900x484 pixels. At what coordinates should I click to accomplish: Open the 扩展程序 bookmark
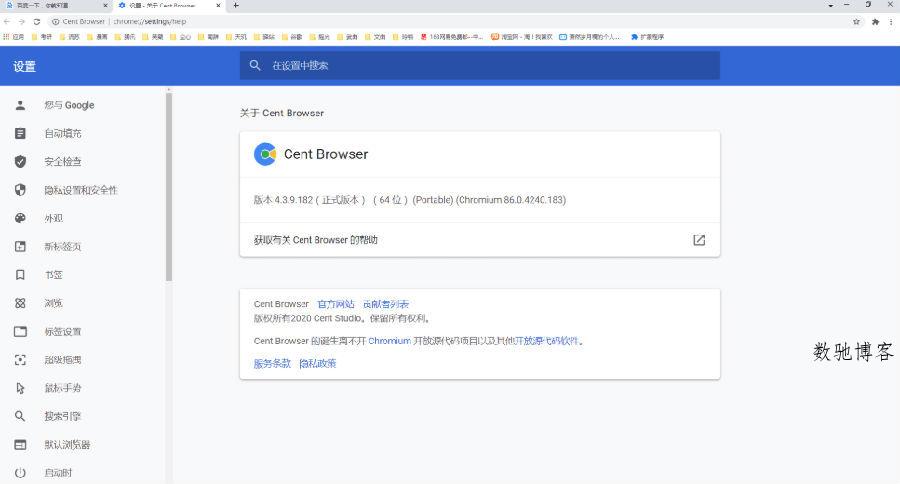[647, 37]
